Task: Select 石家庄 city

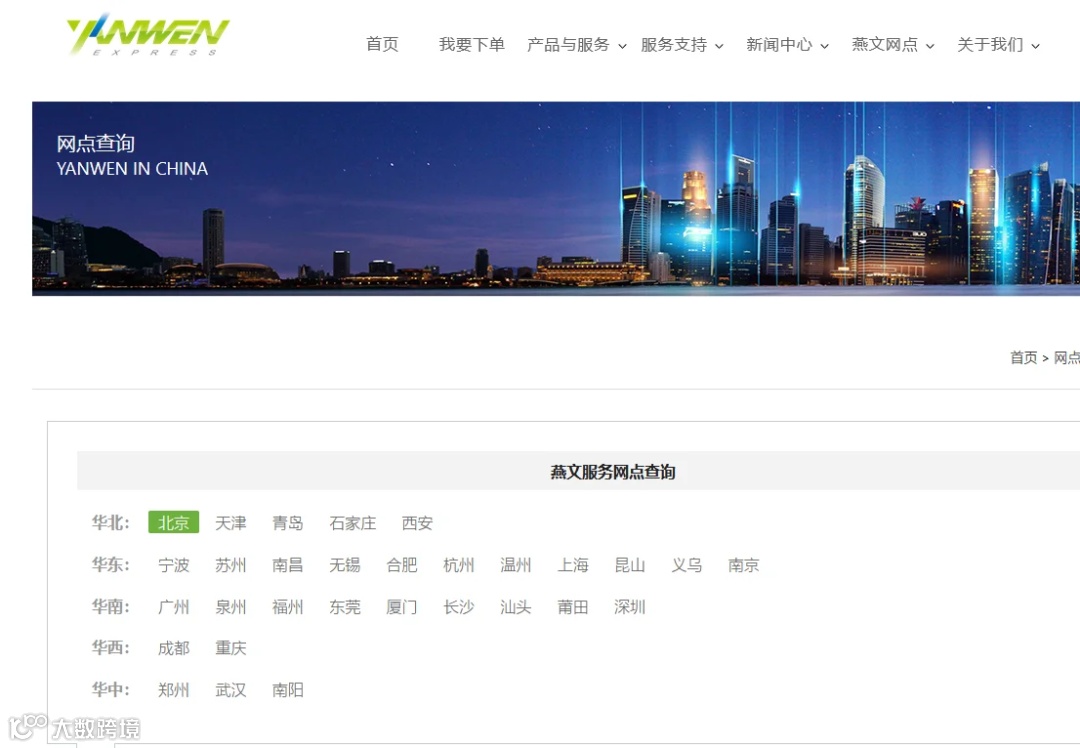Action: 353,523
